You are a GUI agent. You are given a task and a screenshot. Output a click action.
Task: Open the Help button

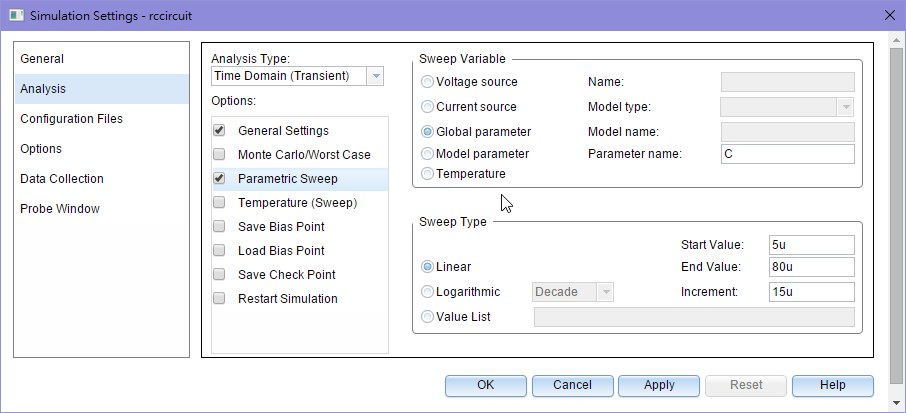click(833, 385)
